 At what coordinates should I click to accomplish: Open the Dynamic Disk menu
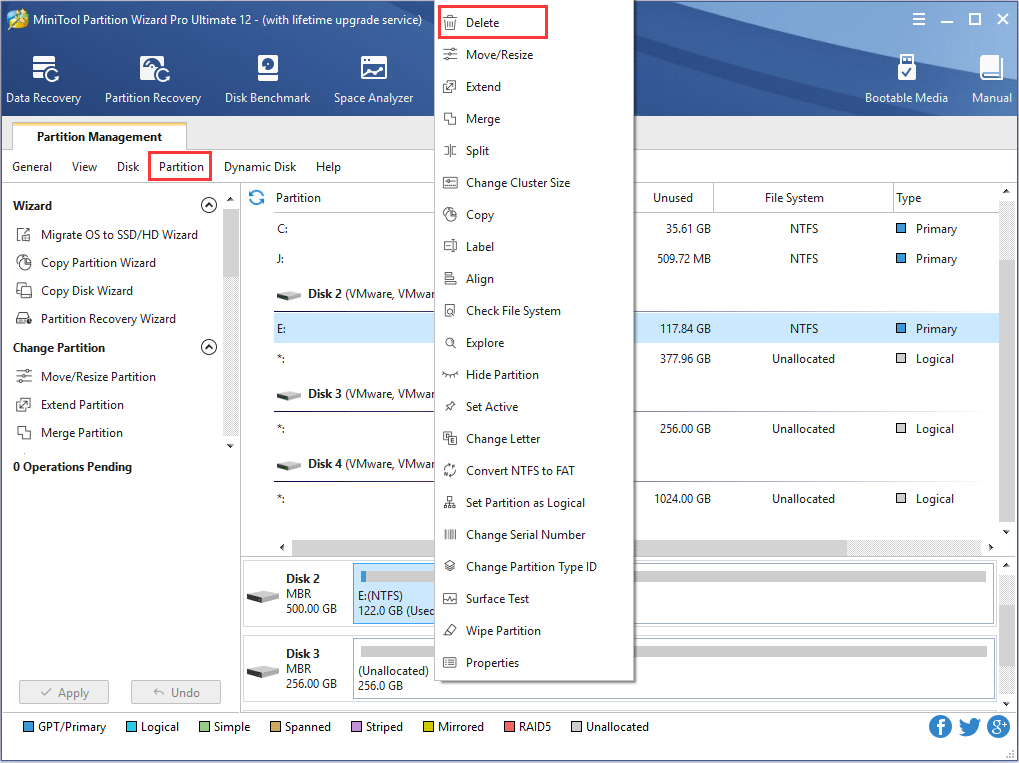[x=260, y=167]
